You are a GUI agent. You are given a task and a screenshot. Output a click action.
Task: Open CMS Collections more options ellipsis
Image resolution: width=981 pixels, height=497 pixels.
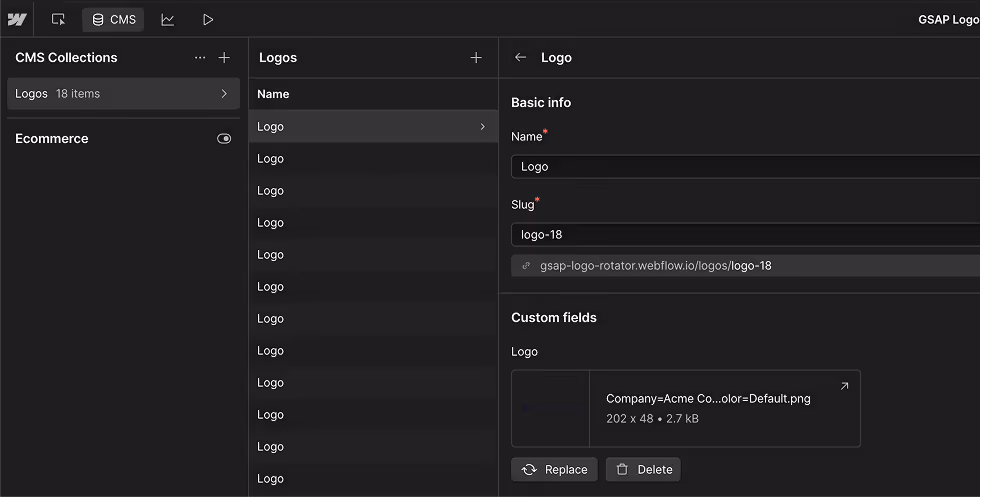tap(200, 58)
